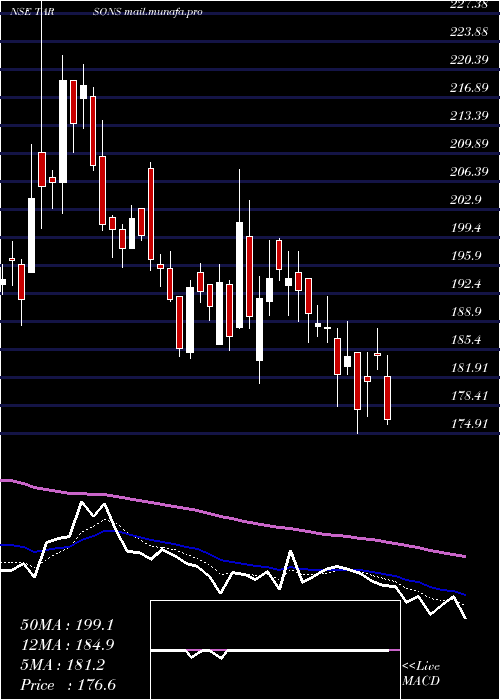Click the 213.39 price axis label
The height and width of the screenshot is (700, 500).
click(x=468, y=116)
